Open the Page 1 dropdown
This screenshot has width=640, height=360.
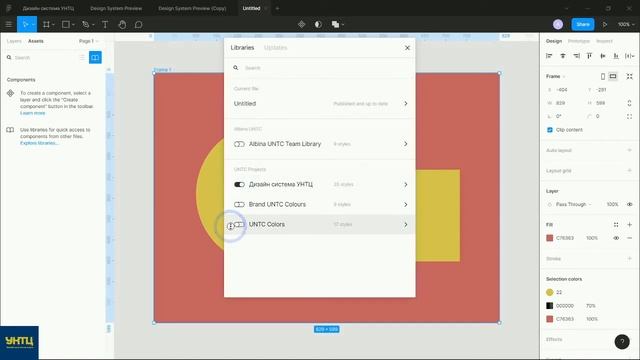click(89, 41)
